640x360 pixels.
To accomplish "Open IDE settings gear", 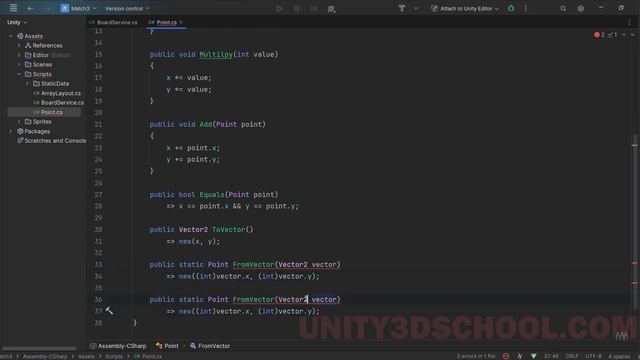I will tap(580, 8).
